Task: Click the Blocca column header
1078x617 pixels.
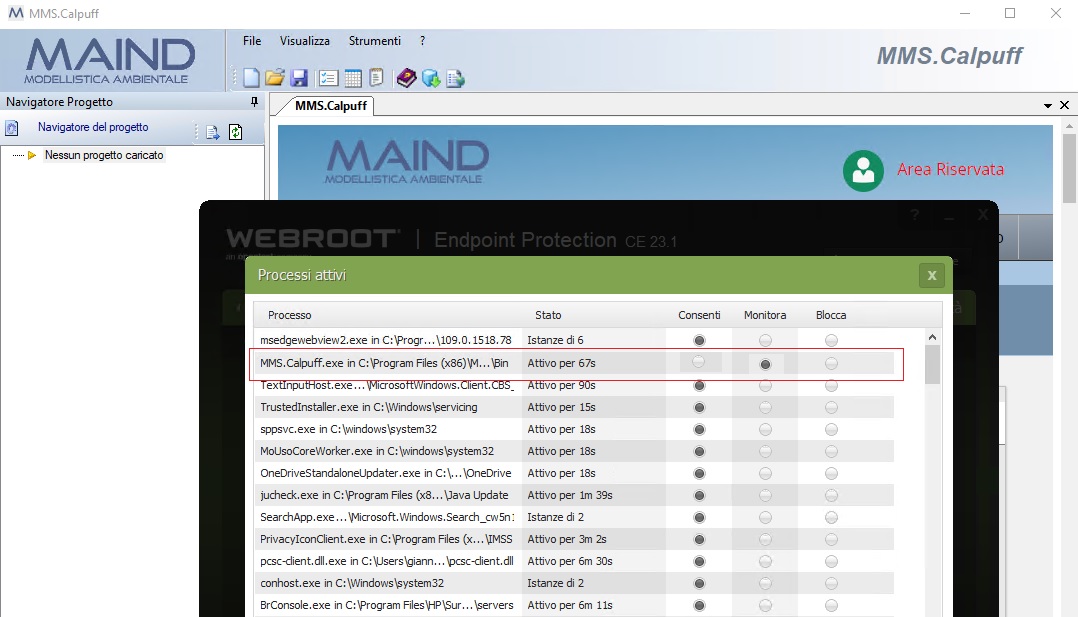Action: click(830, 315)
